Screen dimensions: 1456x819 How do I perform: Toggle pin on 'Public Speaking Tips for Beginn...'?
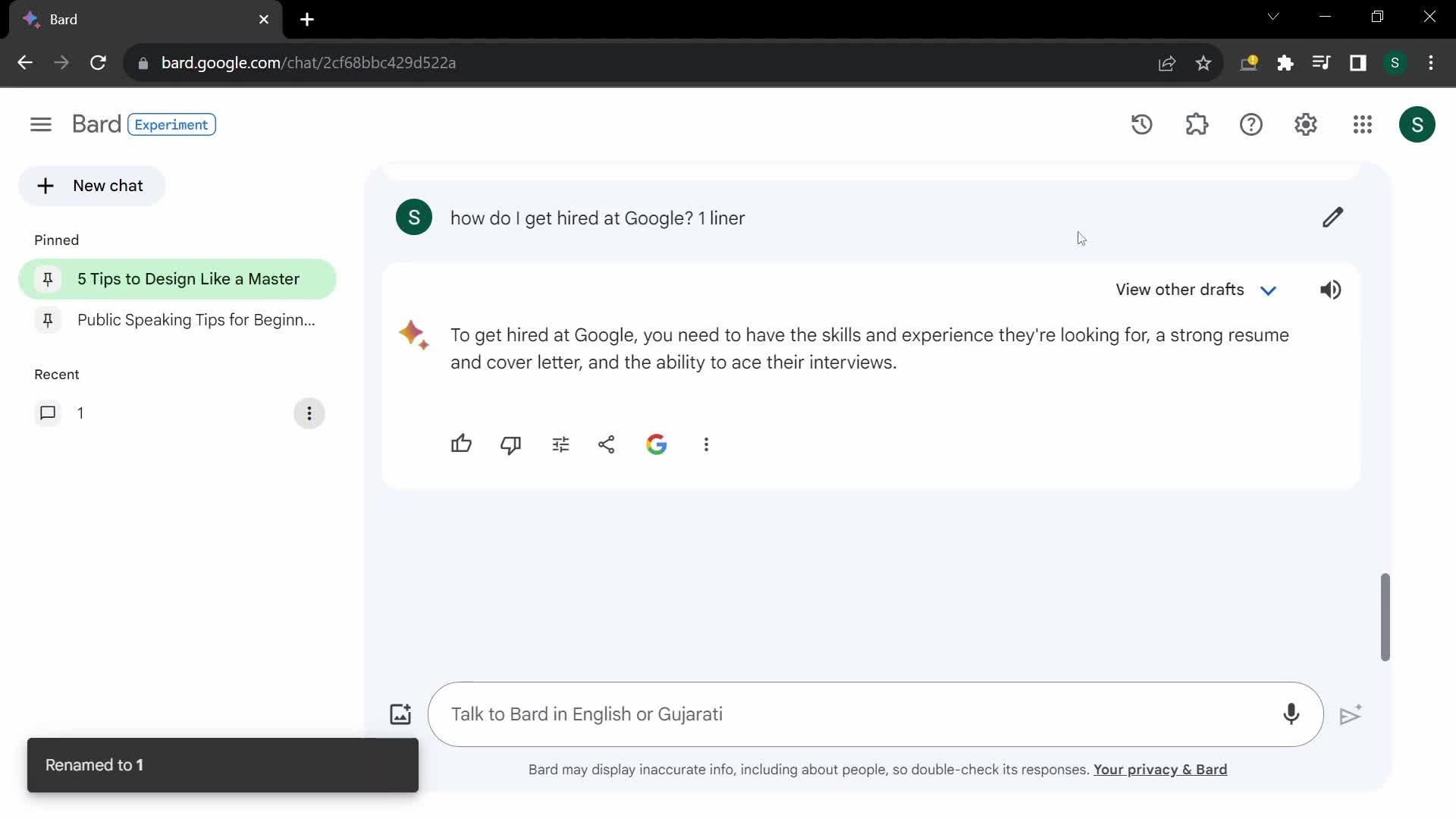tap(47, 320)
